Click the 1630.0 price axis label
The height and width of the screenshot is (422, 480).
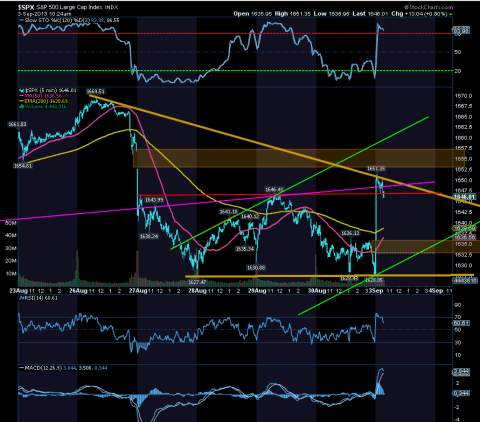point(463,266)
